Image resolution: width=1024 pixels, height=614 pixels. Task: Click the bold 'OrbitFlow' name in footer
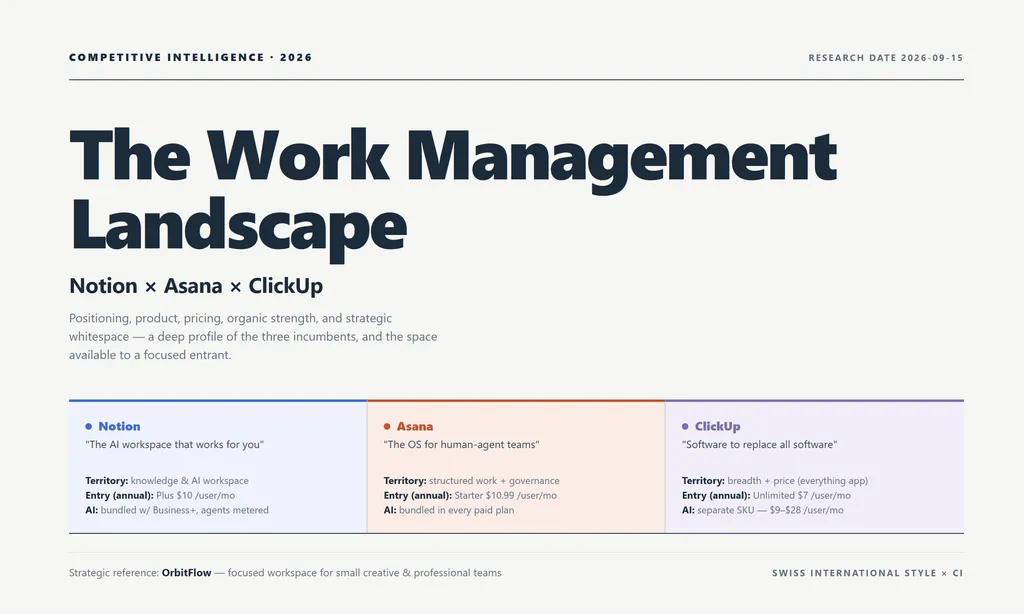point(186,573)
